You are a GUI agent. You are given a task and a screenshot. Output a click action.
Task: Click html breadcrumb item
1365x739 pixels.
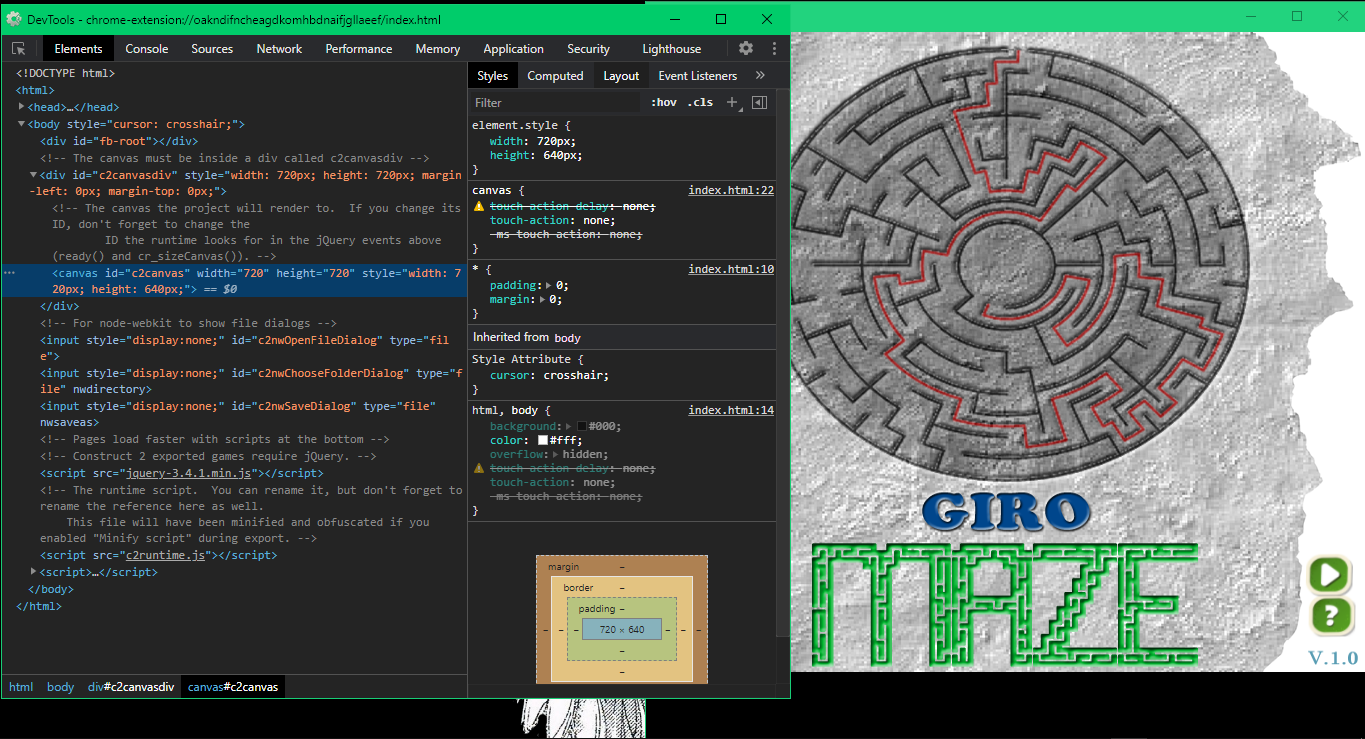coord(21,687)
